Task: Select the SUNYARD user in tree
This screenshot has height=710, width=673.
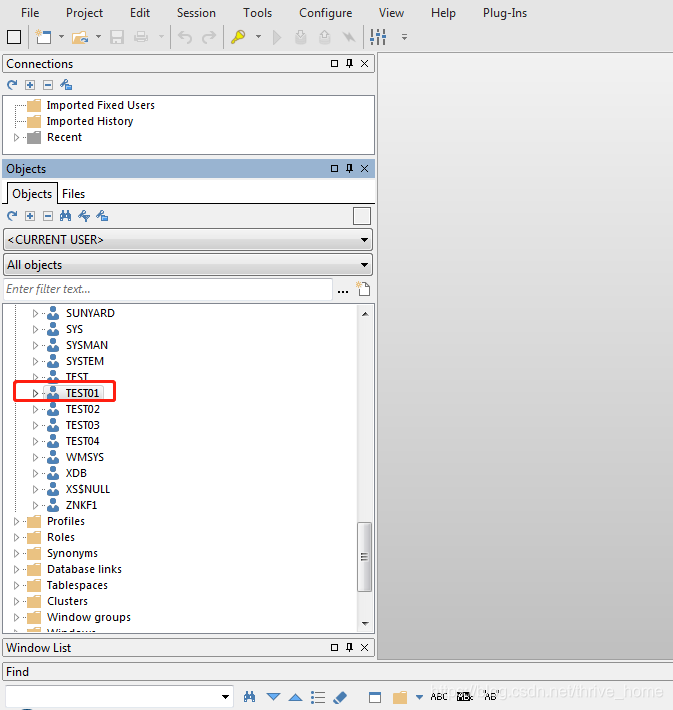Action: click(x=90, y=313)
